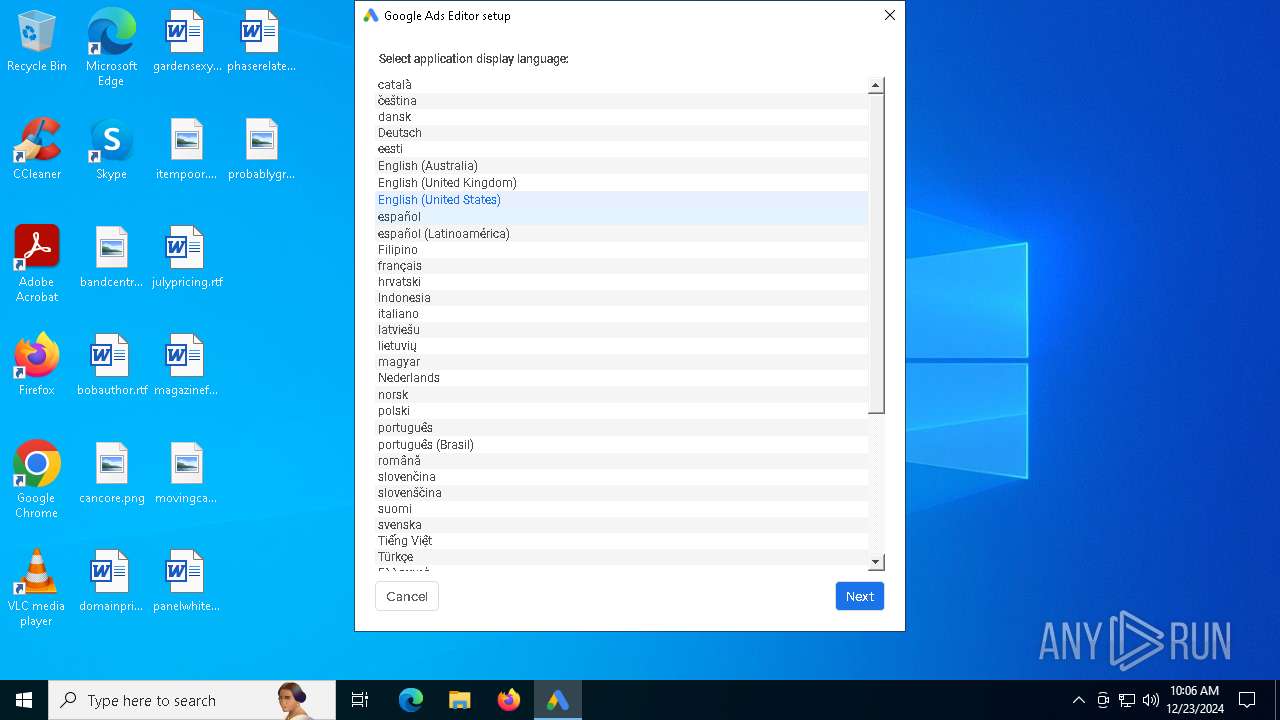Open Firefox from the taskbar
Viewport: 1280px width, 720px height.
point(509,700)
